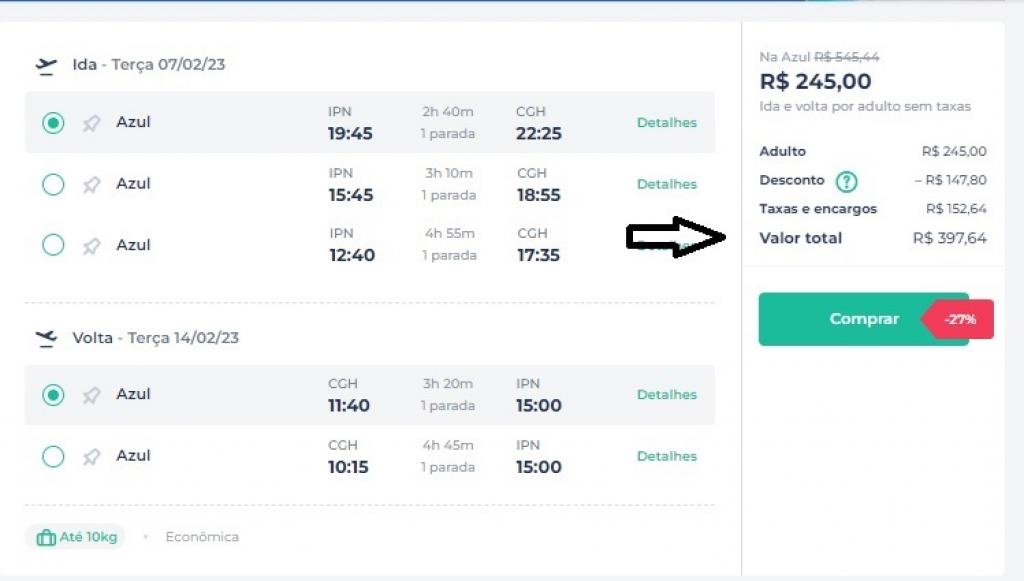Select the 11:40 return flight radio
1024x581 pixels.
[x=53, y=395]
